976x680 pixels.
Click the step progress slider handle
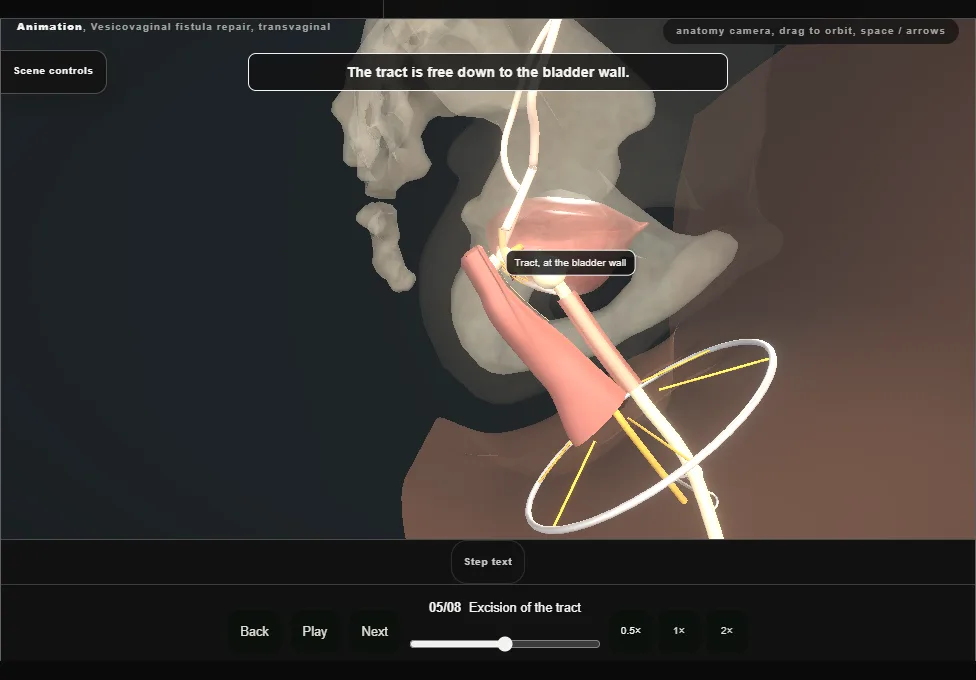click(505, 644)
